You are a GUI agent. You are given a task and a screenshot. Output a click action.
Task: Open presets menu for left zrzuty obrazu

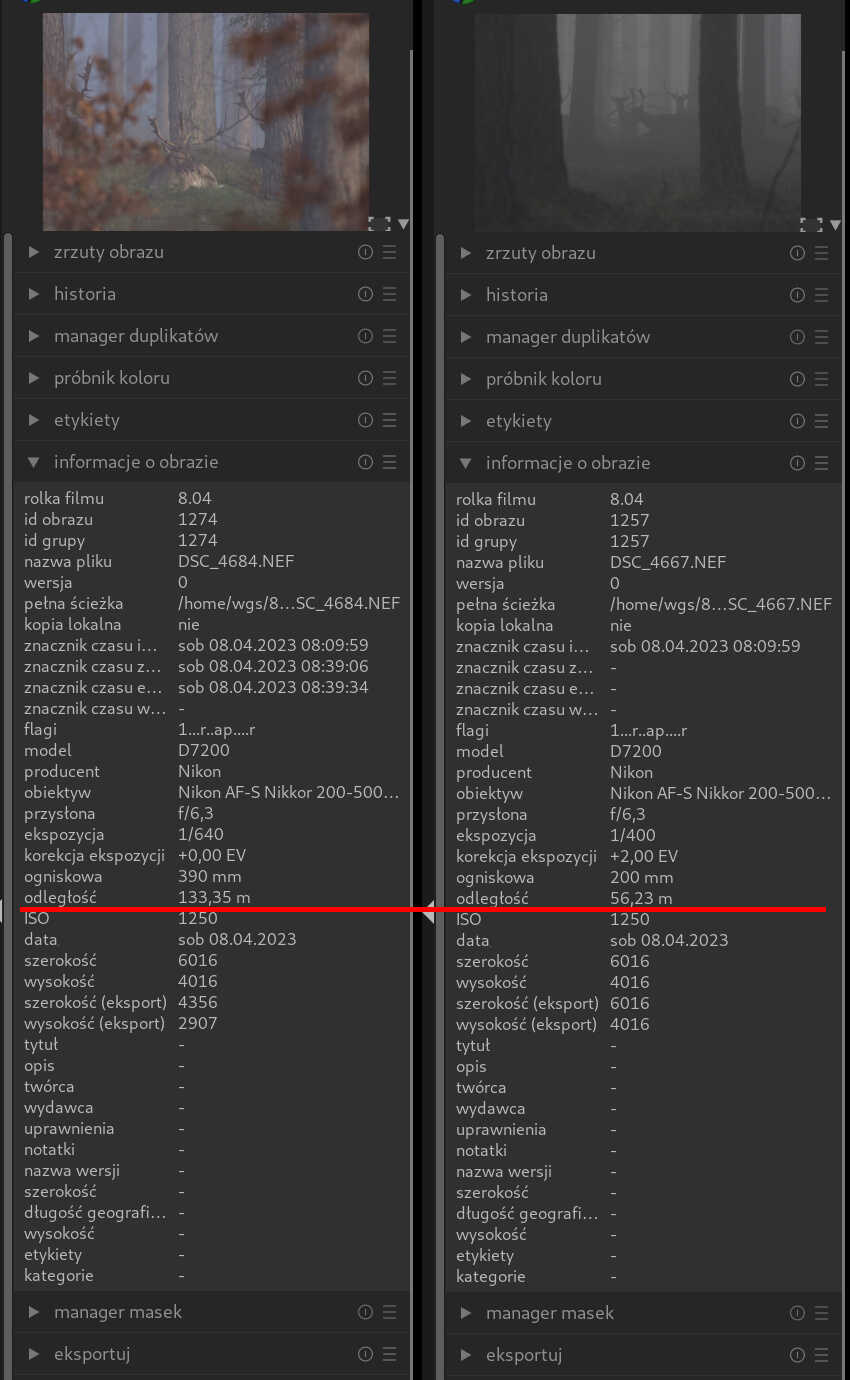(x=389, y=252)
